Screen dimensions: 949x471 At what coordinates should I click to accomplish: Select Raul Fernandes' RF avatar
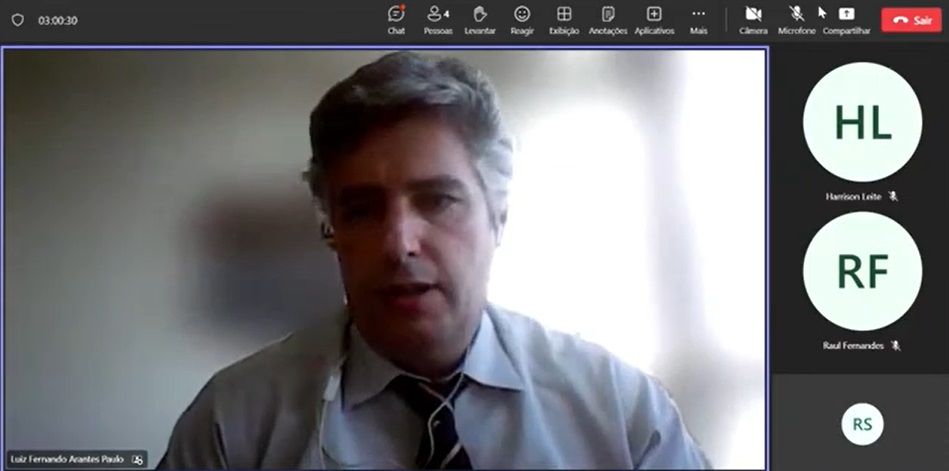click(x=862, y=271)
